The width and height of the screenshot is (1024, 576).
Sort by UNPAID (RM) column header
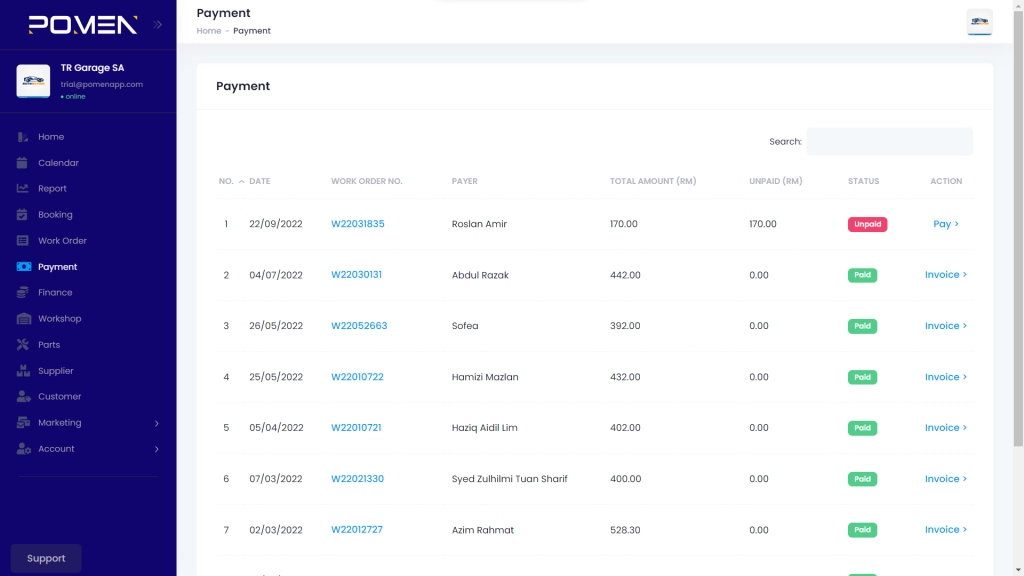776,182
